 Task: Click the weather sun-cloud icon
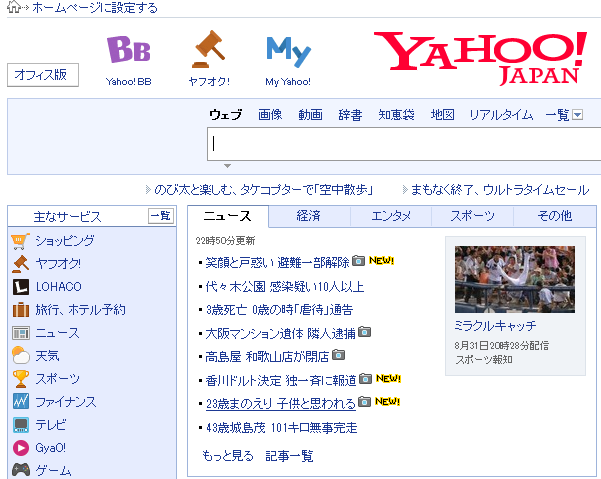[x=21, y=355]
